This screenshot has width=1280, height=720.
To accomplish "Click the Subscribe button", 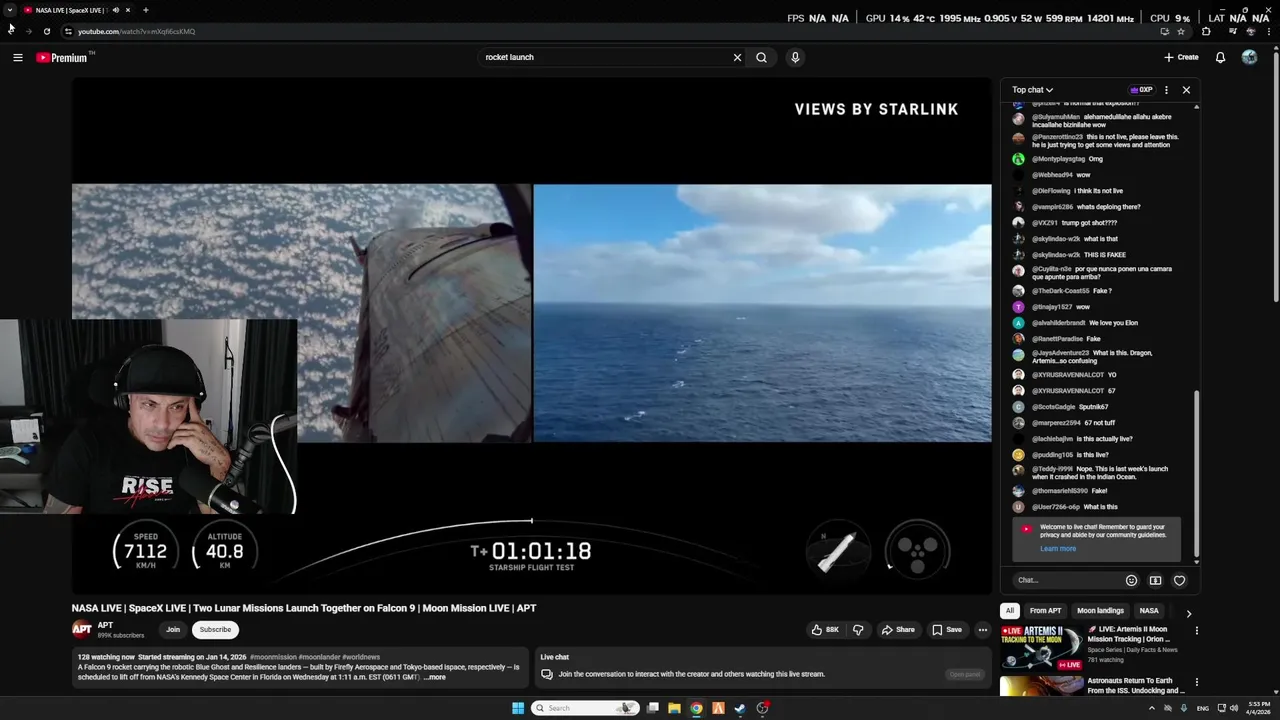I will point(215,629).
